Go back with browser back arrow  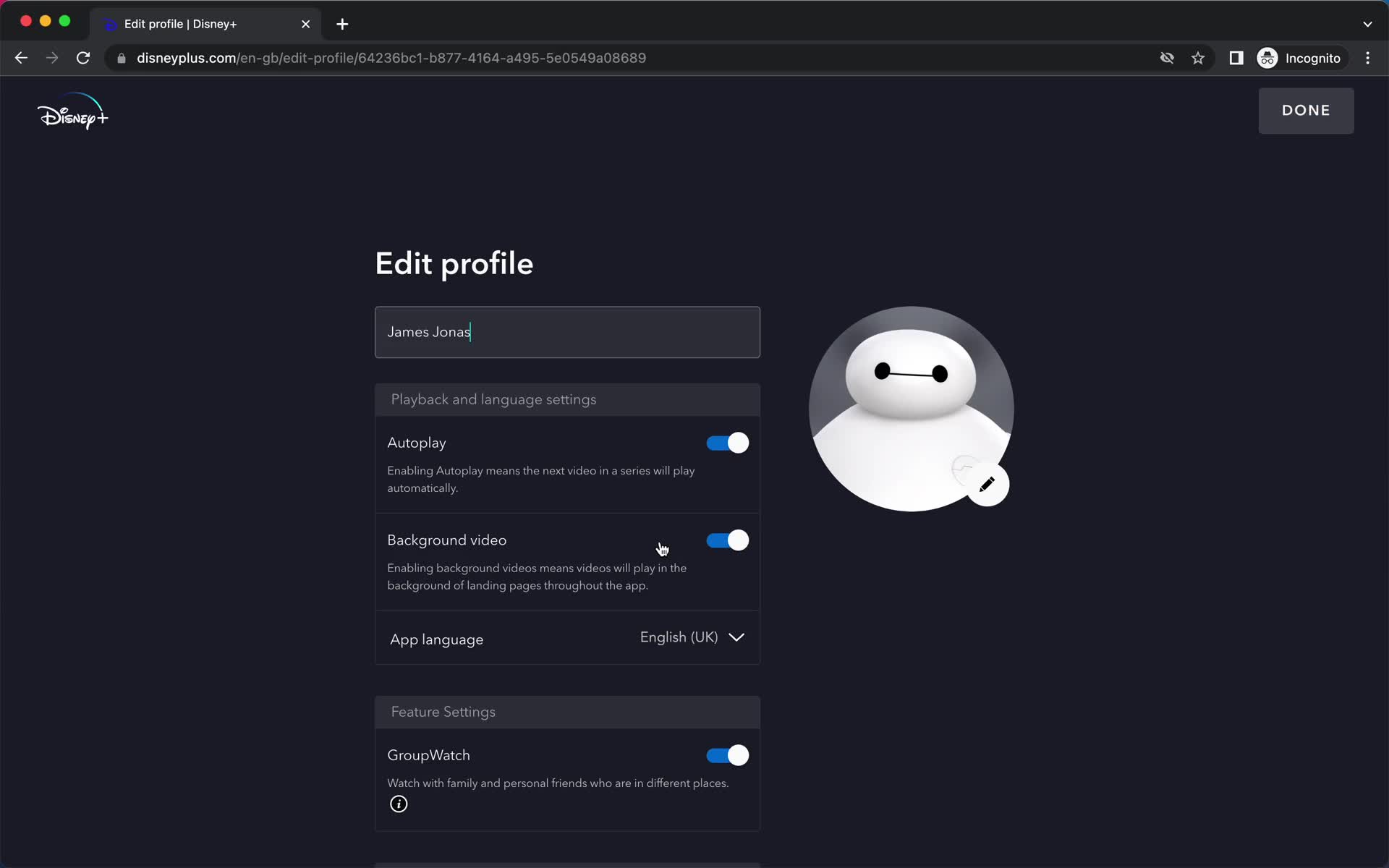[x=21, y=58]
